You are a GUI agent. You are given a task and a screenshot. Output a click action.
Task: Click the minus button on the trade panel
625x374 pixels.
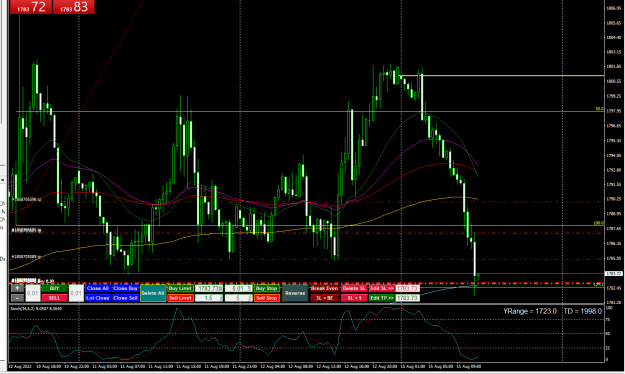pyautogui.click(x=17, y=298)
